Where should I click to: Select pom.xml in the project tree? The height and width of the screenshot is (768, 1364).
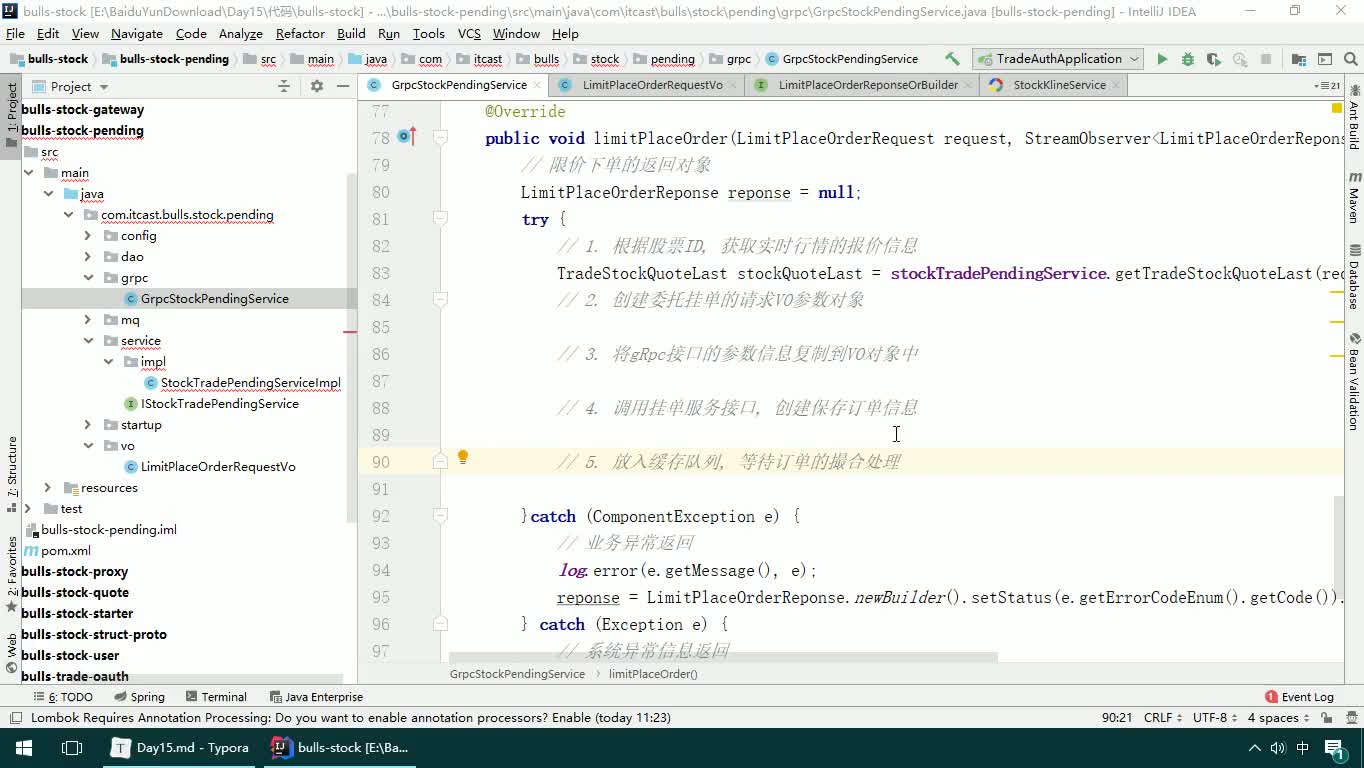click(66, 551)
